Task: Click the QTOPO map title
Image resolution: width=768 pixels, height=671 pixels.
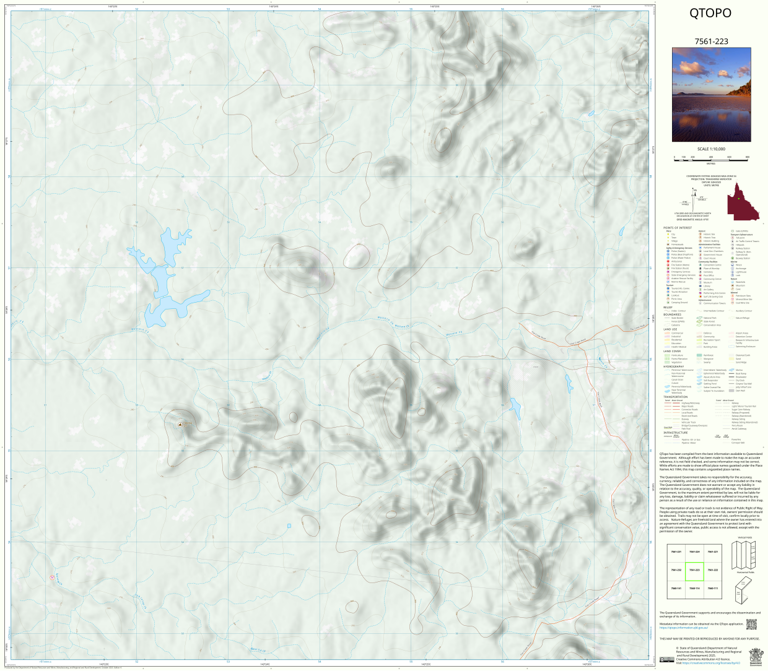Action: 710,13
